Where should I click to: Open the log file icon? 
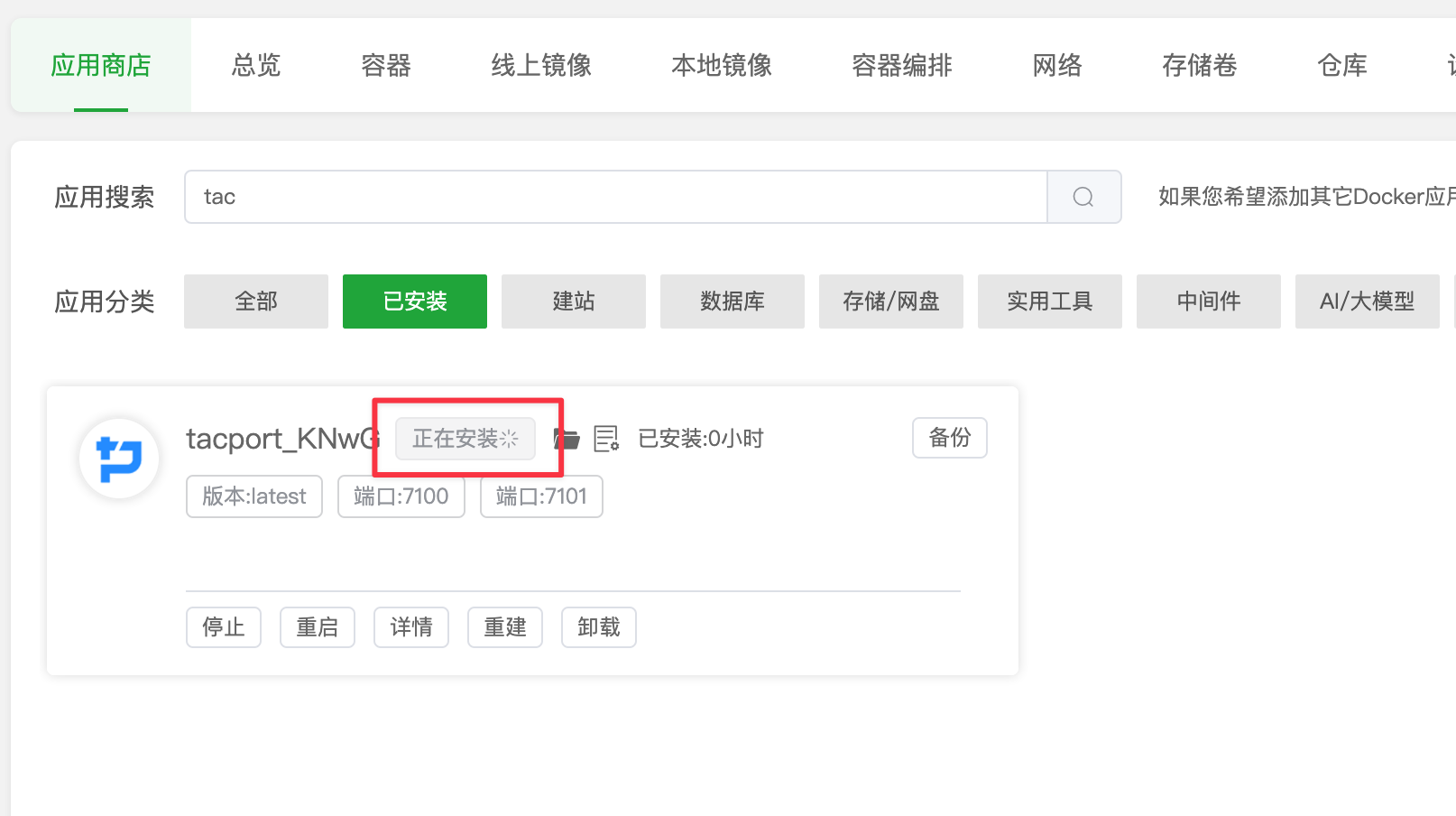coord(606,439)
